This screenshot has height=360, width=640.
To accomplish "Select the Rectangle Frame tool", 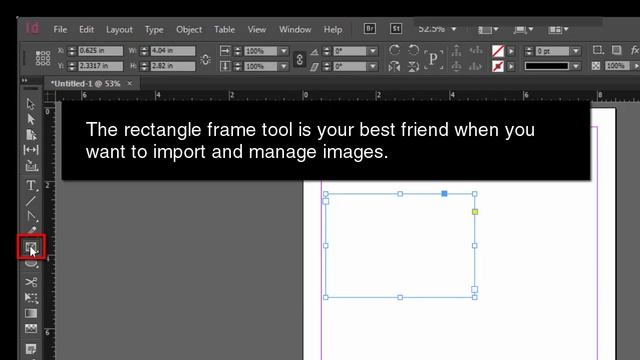I will [x=31, y=247].
